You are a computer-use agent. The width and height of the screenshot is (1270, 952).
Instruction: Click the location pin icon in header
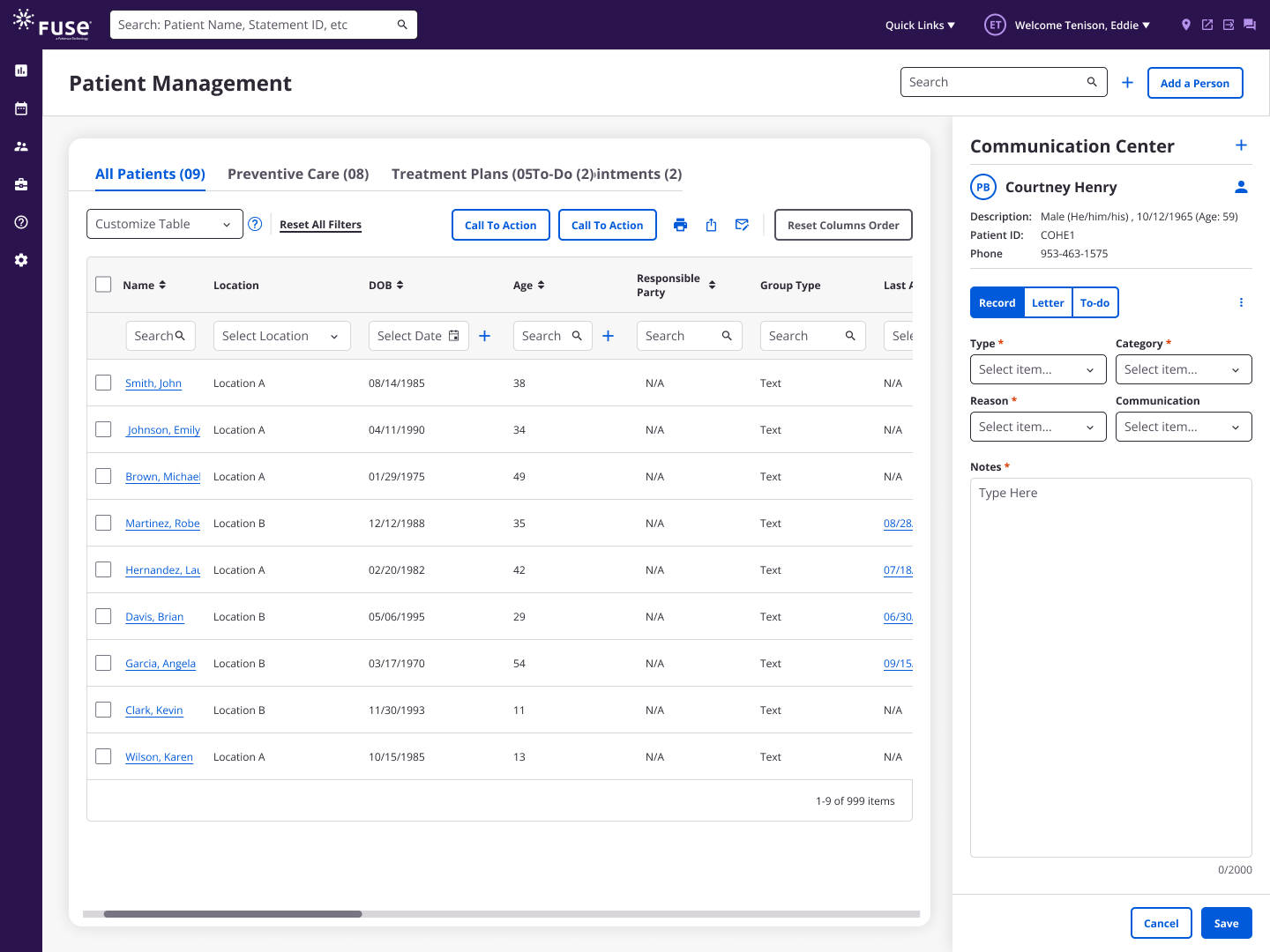(x=1185, y=25)
